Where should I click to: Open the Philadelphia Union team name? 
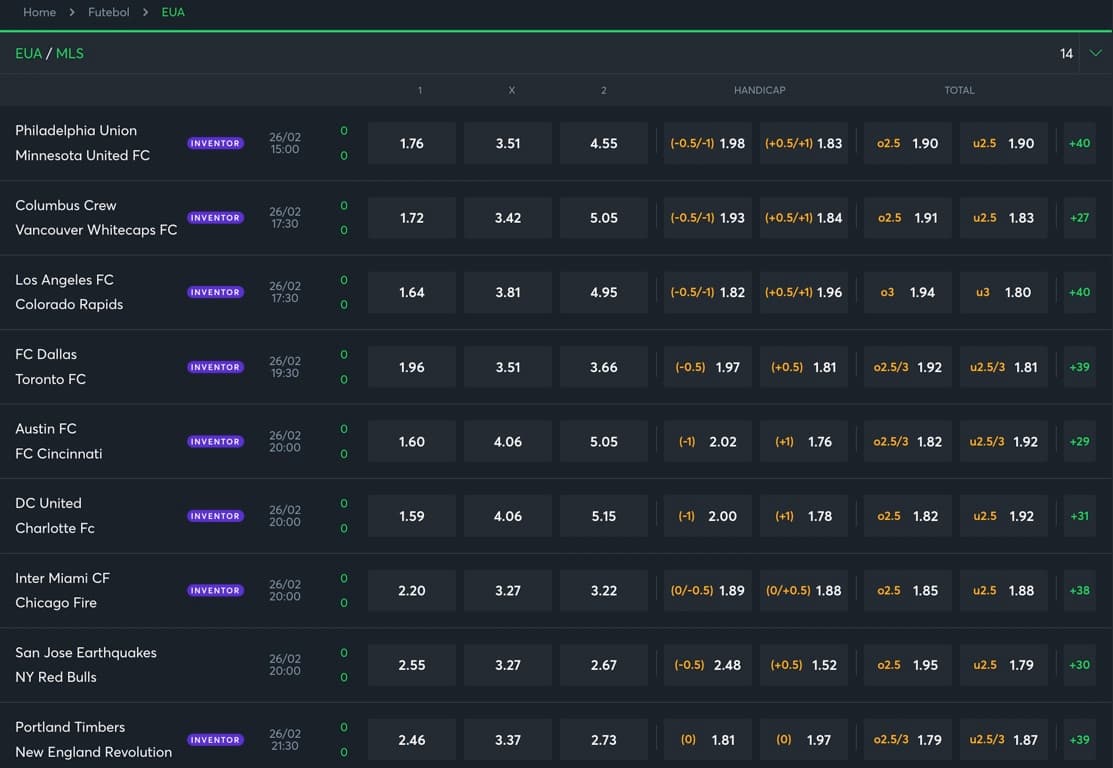click(x=76, y=131)
